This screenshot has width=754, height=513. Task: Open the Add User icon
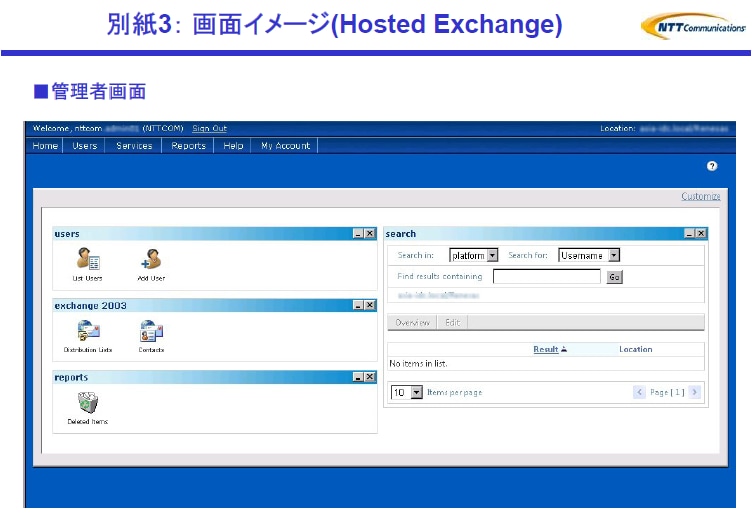(151, 259)
